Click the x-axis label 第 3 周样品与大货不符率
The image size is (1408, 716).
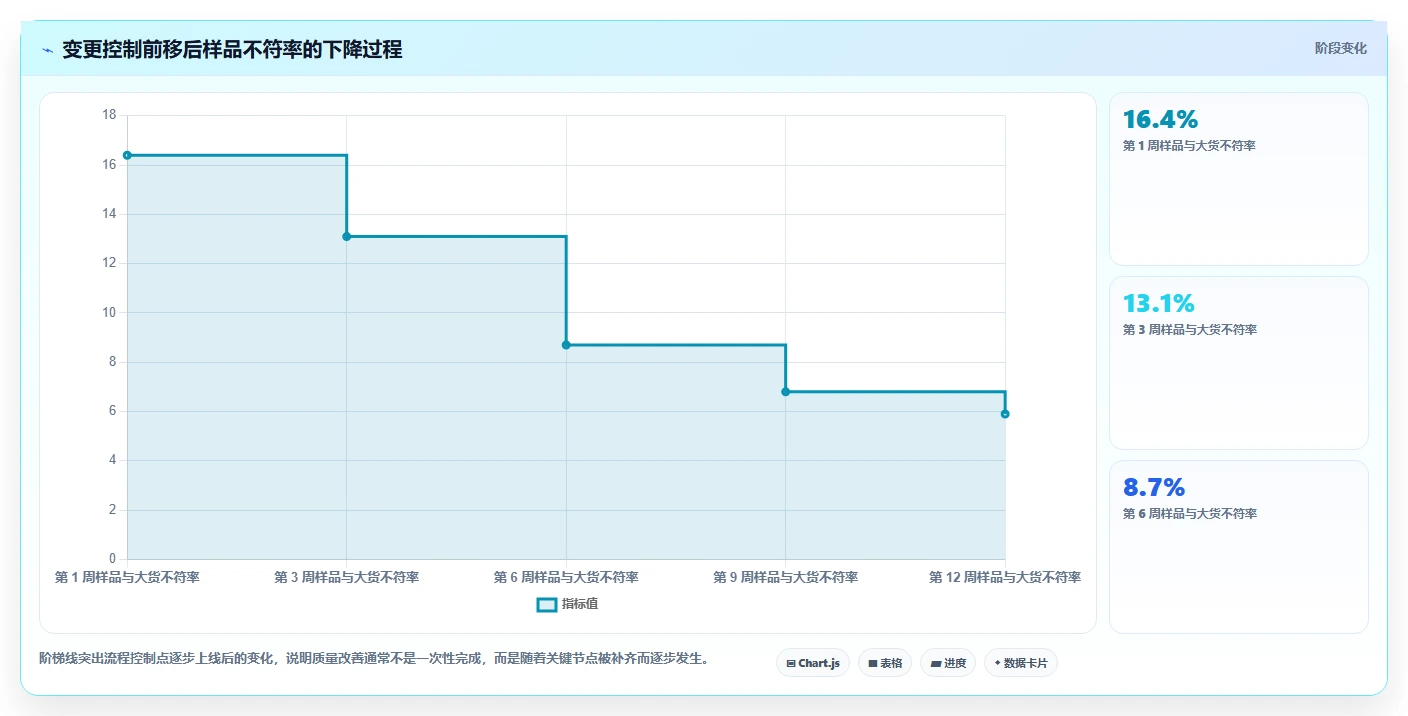pyautogui.click(x=347, y=578)
